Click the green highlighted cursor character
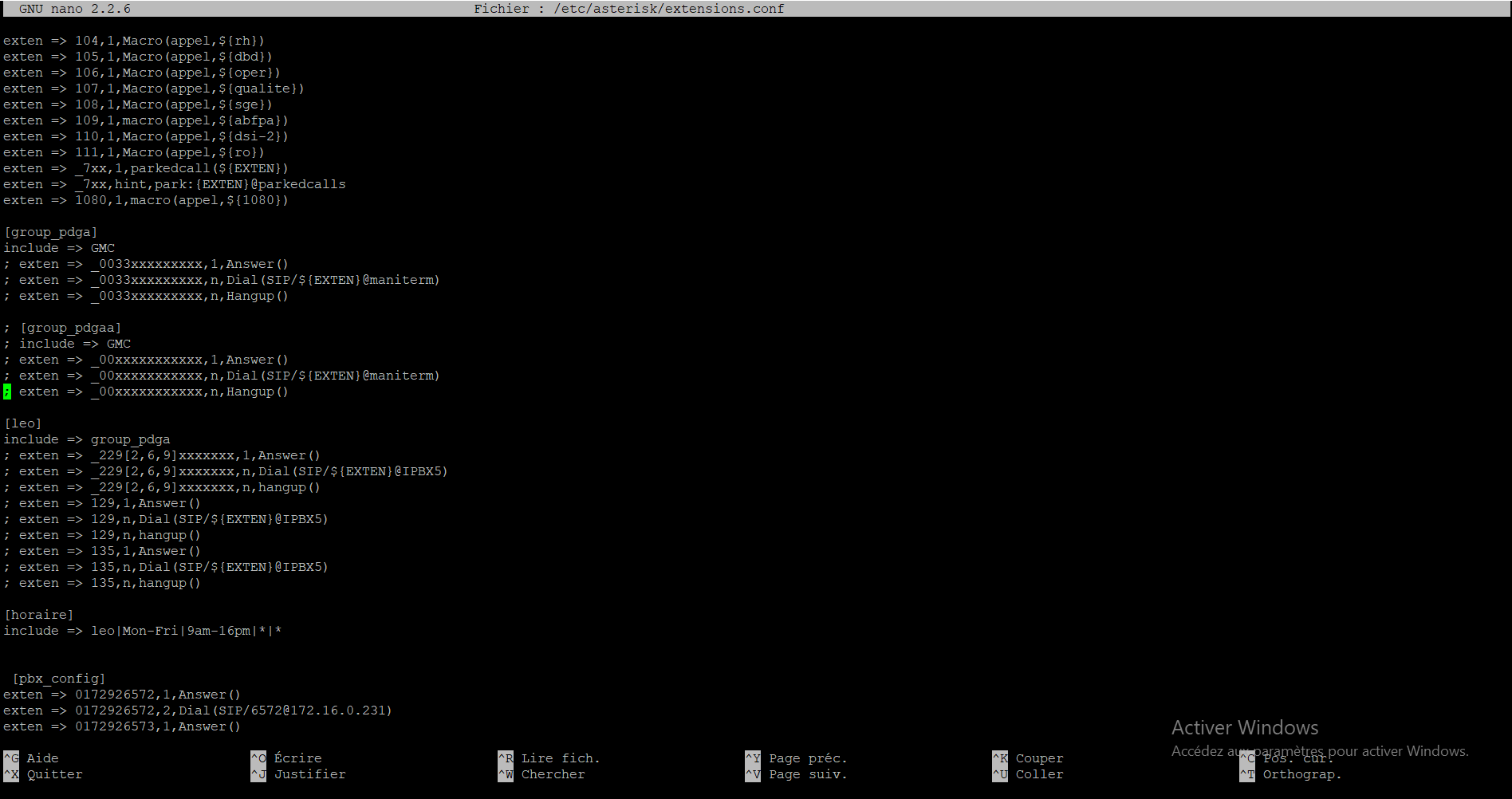The height and width of the screenshot is (799, 1512). point(7,392)
